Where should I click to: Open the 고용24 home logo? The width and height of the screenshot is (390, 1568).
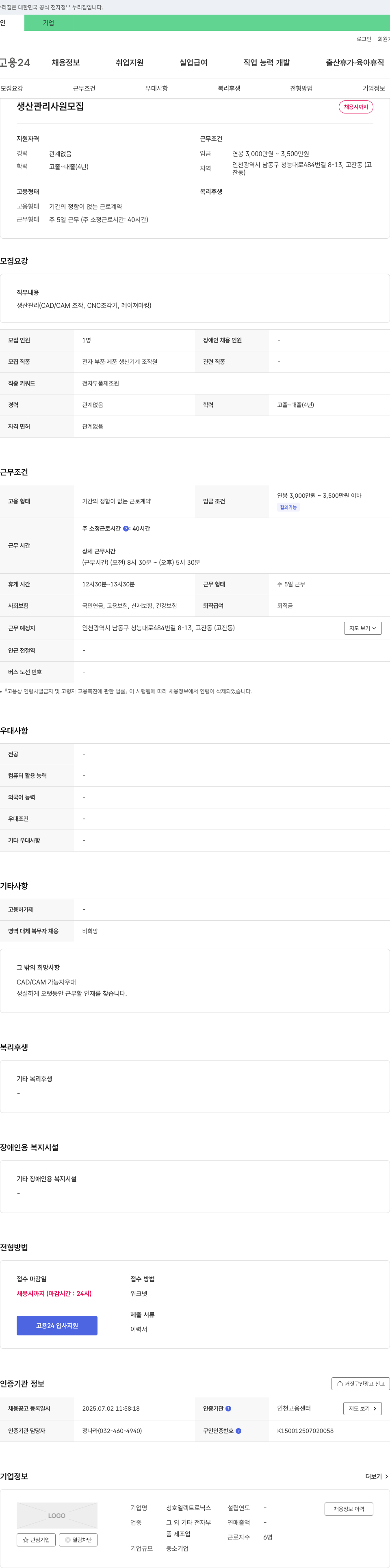(15, 63)
